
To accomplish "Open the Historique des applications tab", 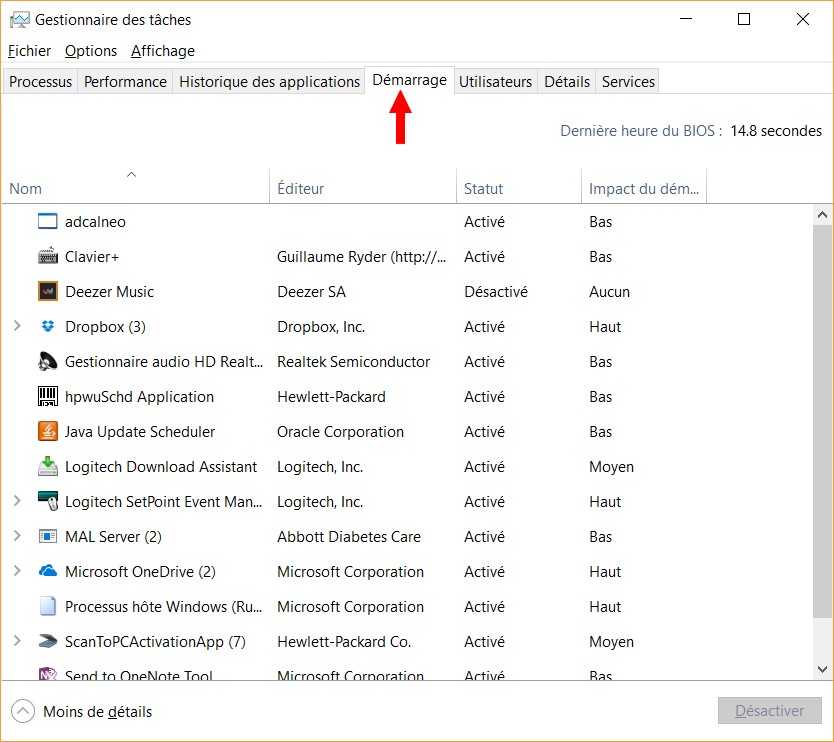I will click(x=269, y=81).
